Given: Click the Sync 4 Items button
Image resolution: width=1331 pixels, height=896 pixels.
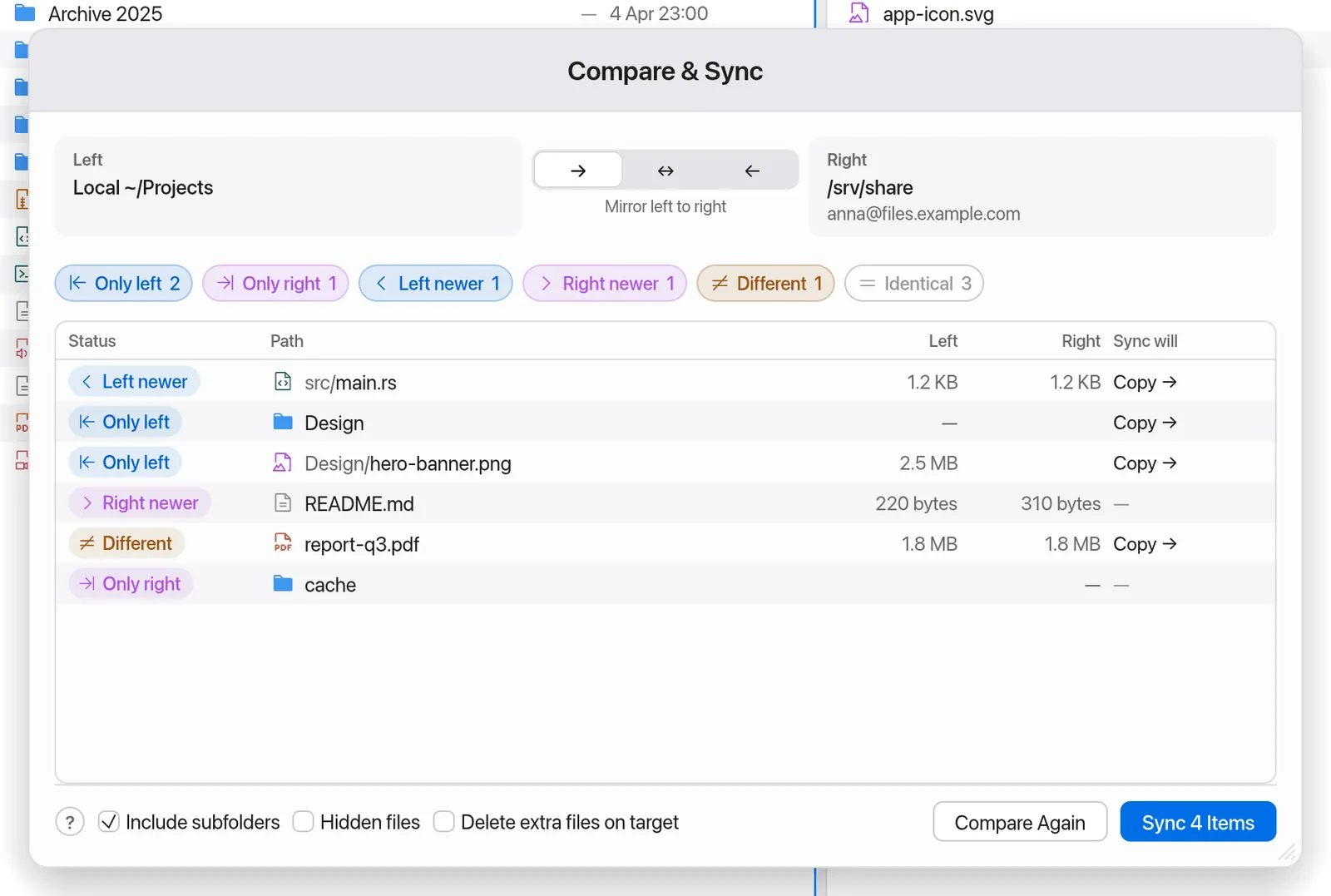Looking at the screenshot, I should [x=1198, y=822].
